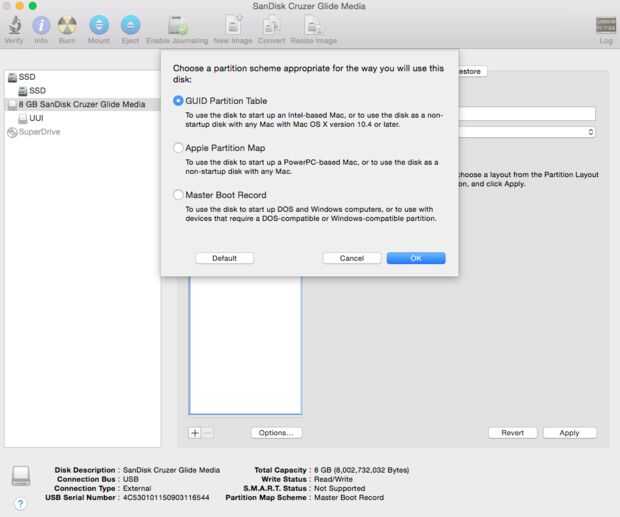
Task: Click the Revert button
Action: [x=512, y=433]
